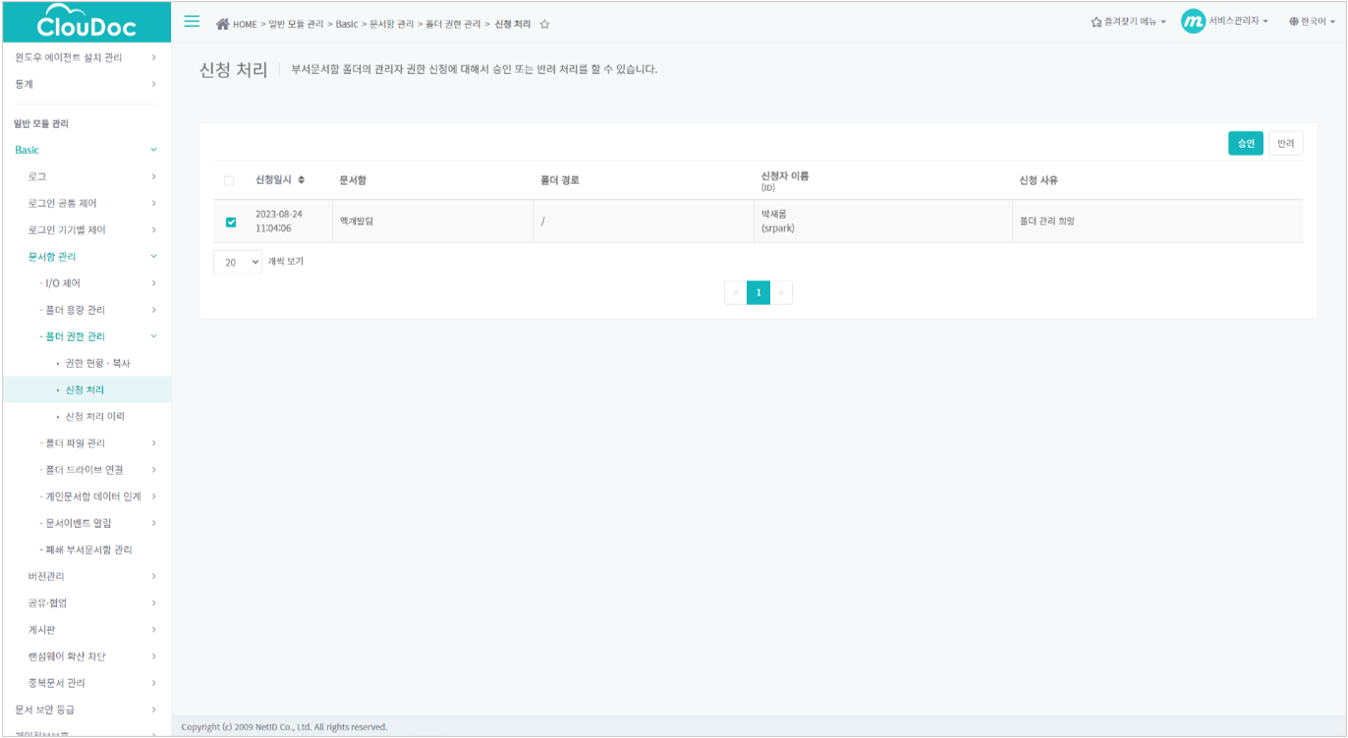Viewport: 1348px width, 738px height.
Task: Open 중복문서 관리 menu item
Action: 57,683
